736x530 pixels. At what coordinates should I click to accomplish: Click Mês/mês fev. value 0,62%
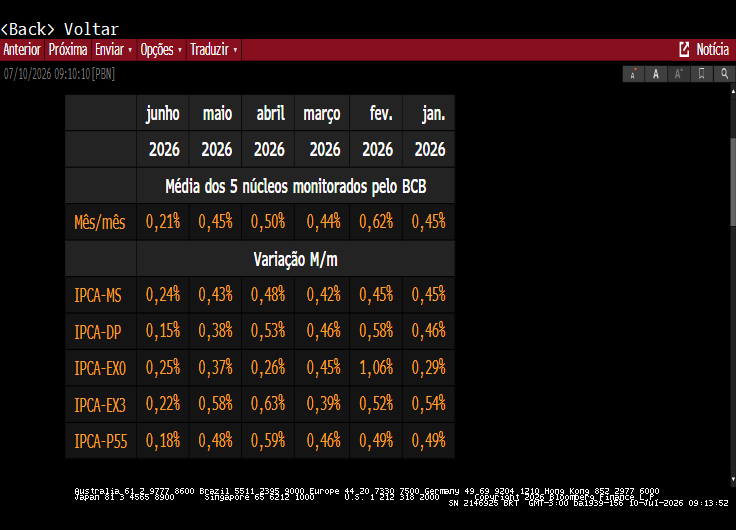point(376,222)
